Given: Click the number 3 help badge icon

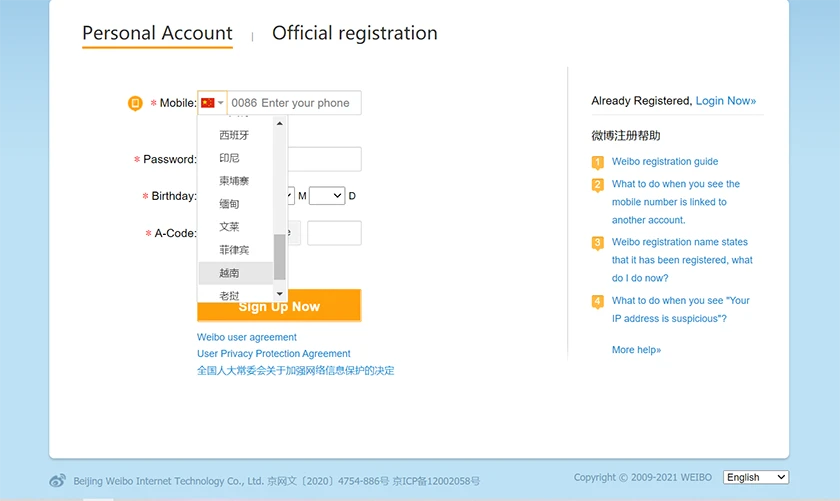Looking at the screenshot, I should tap(598, 243).
